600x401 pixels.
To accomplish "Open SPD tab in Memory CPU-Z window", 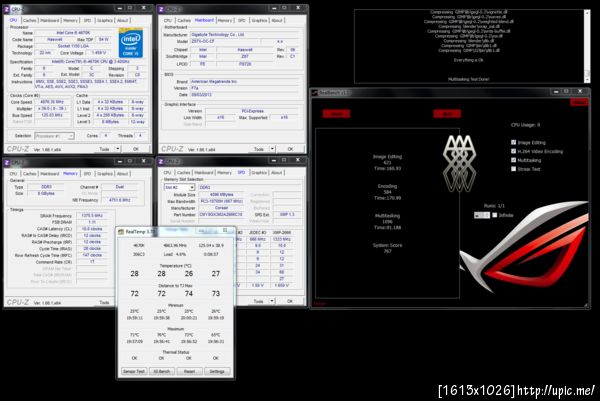I will pyautogui.click(x=87, y=174).
